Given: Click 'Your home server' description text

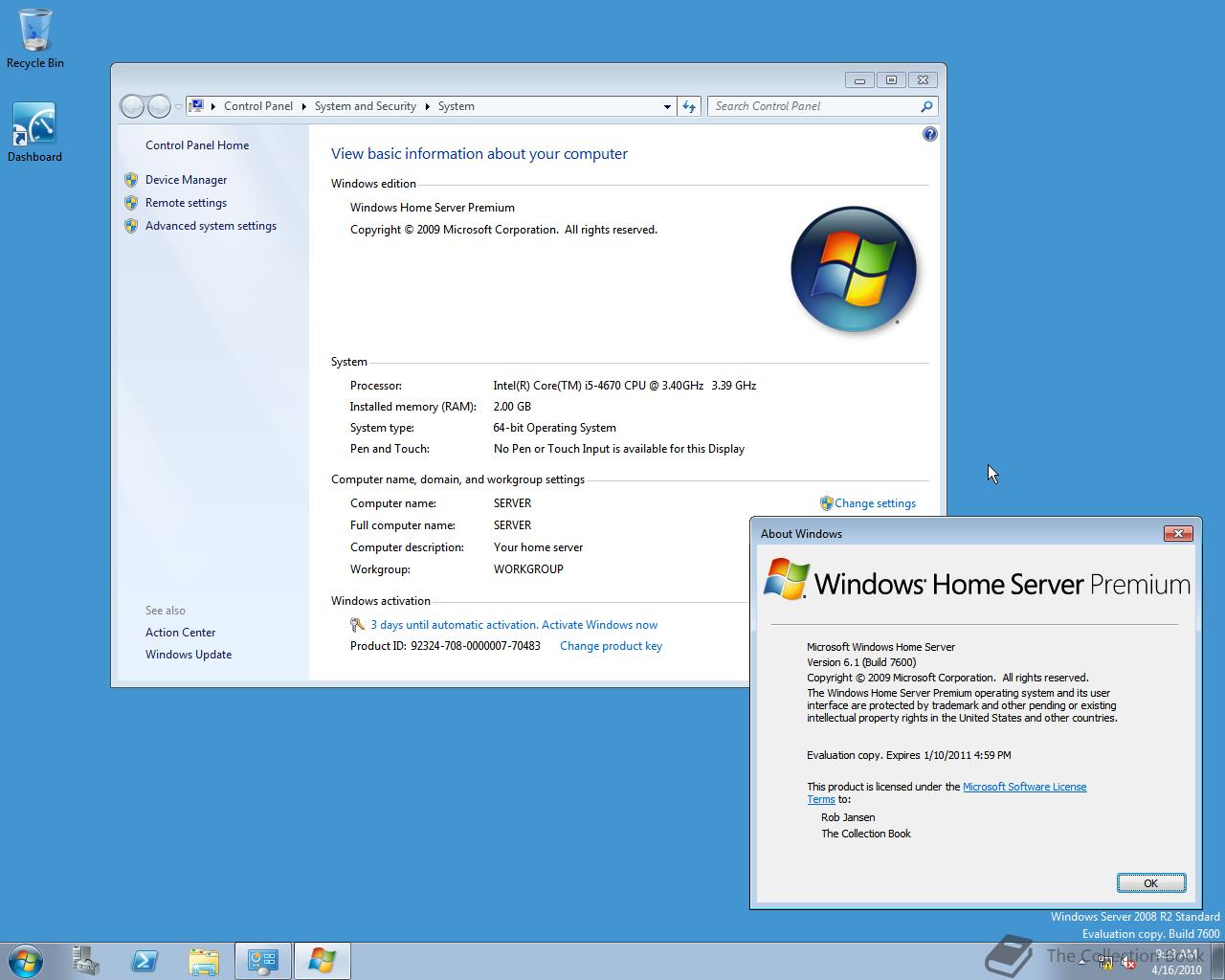Looking at the screenshot, I should click(x=538, y=547).
